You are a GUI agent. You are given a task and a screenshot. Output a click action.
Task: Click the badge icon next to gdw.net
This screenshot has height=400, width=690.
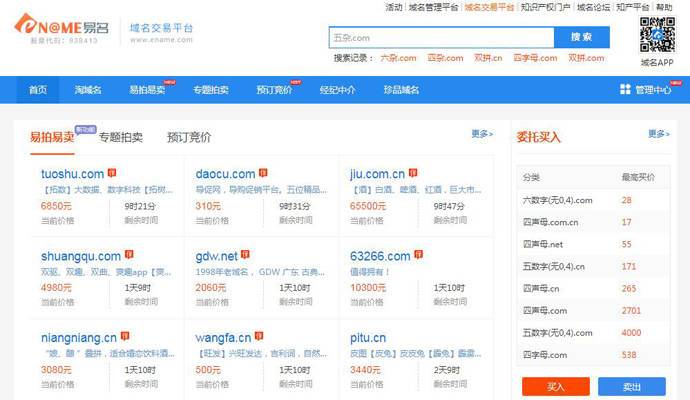246,255
